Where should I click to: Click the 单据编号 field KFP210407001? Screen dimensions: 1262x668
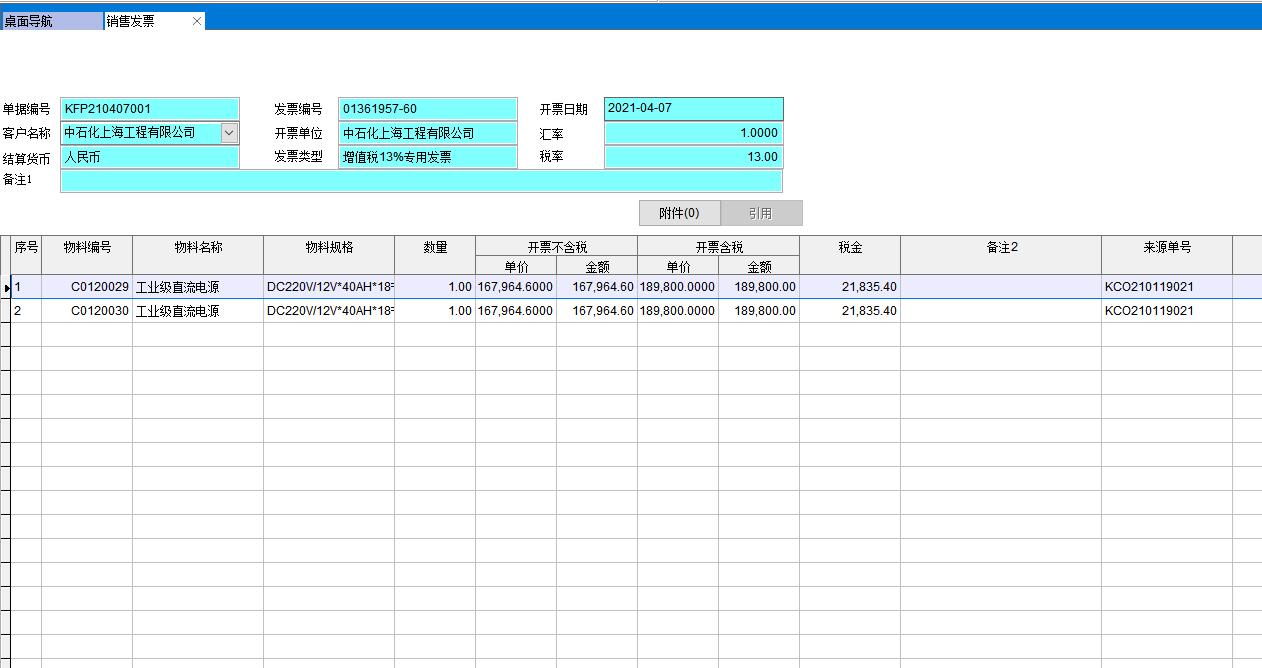click(150, 109)
